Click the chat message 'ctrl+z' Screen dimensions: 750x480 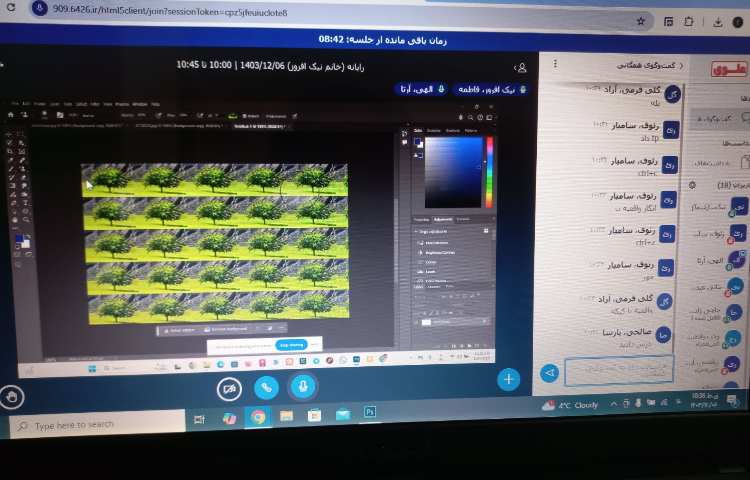coord(645,242)
